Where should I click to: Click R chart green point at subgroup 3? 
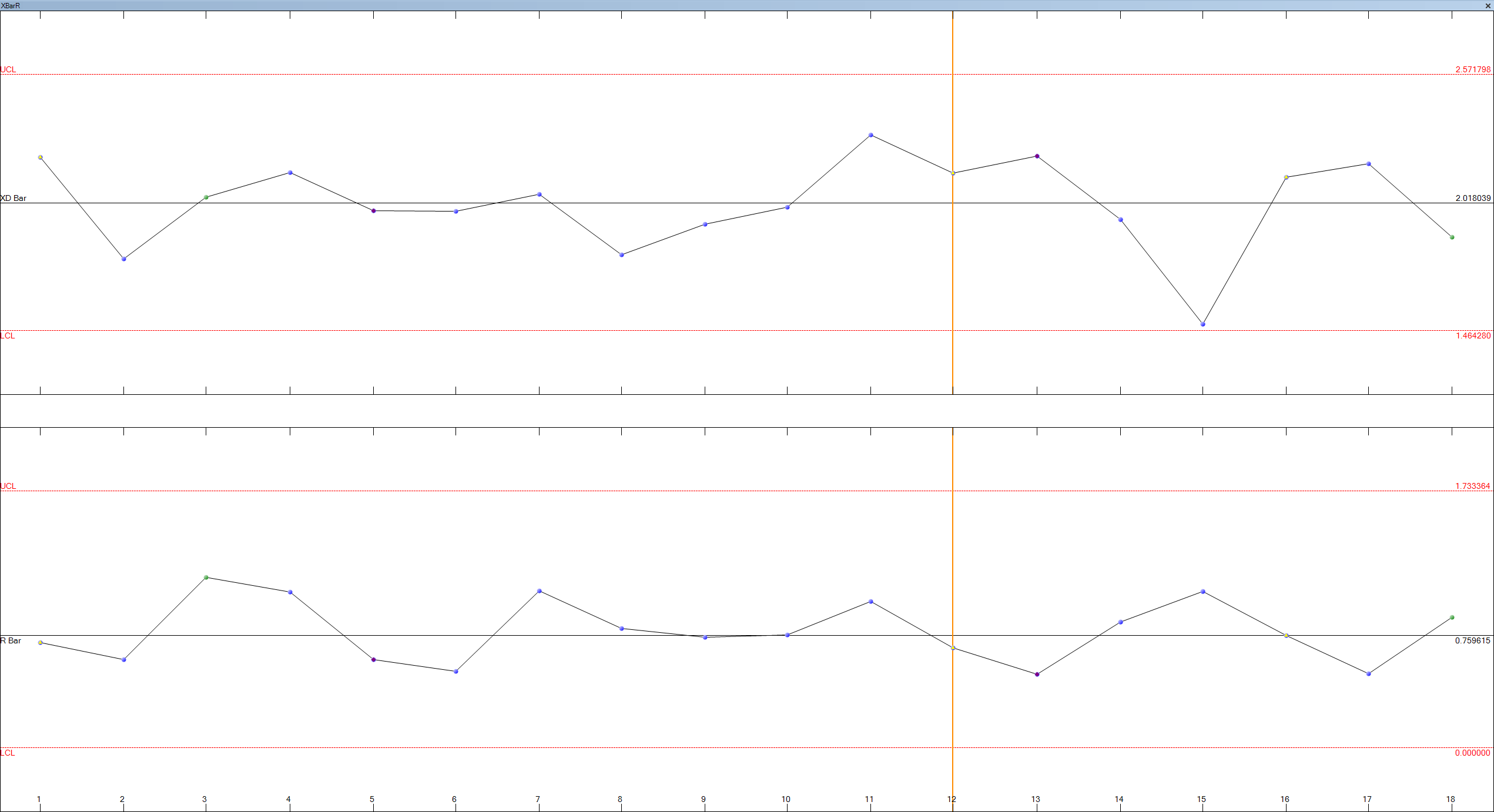[206, 578]
